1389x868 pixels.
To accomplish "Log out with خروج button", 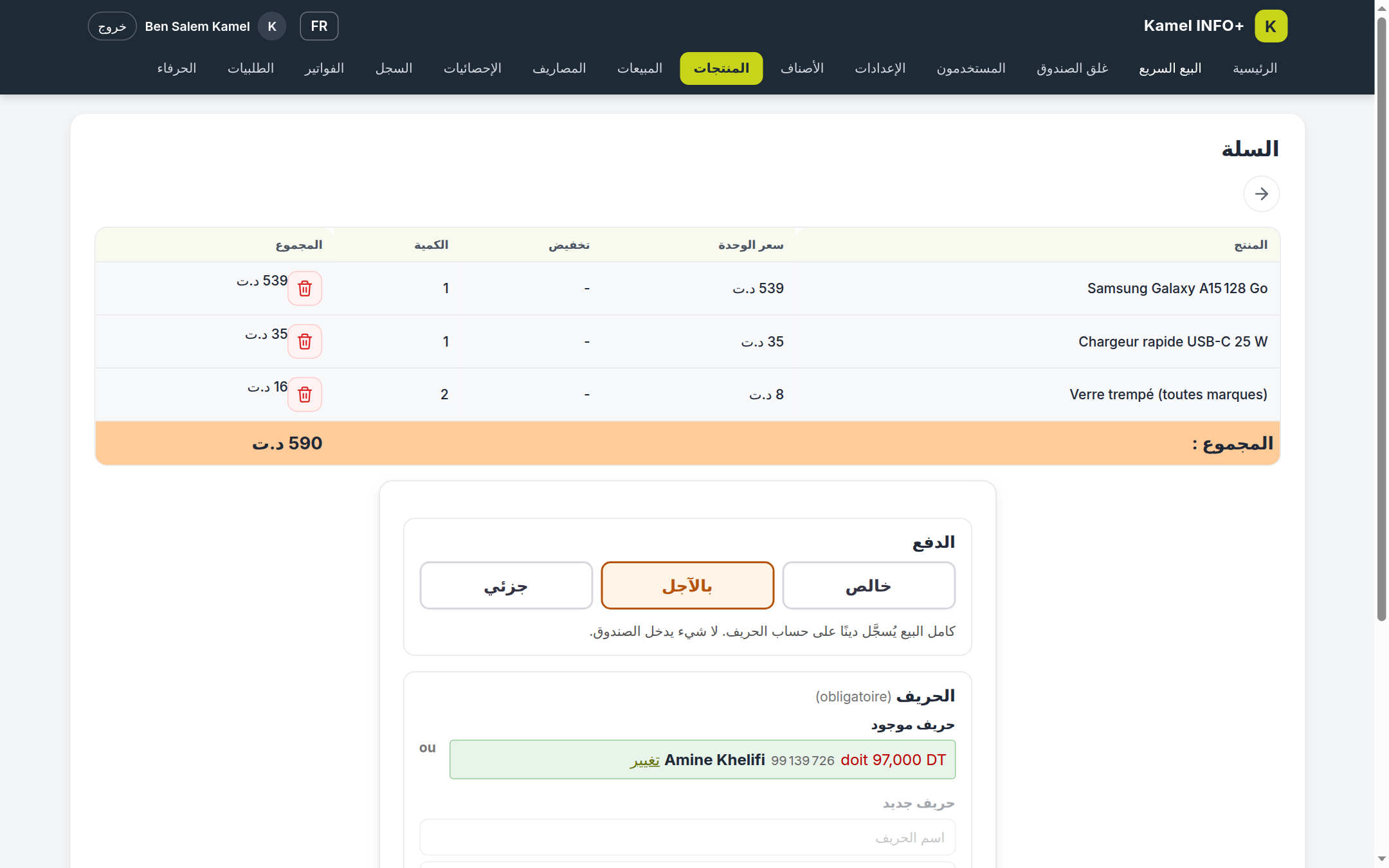I will point(113,26).
